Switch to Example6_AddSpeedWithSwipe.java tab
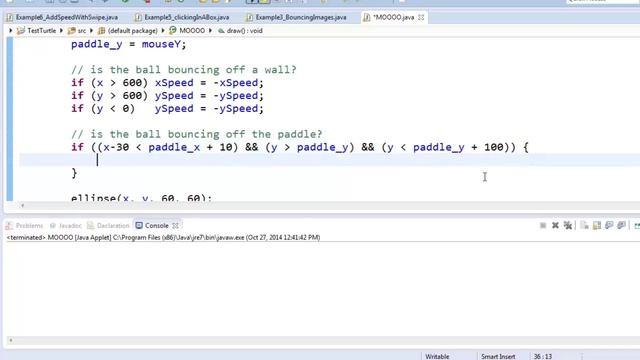The image size is (640, 360). [67, 17]
